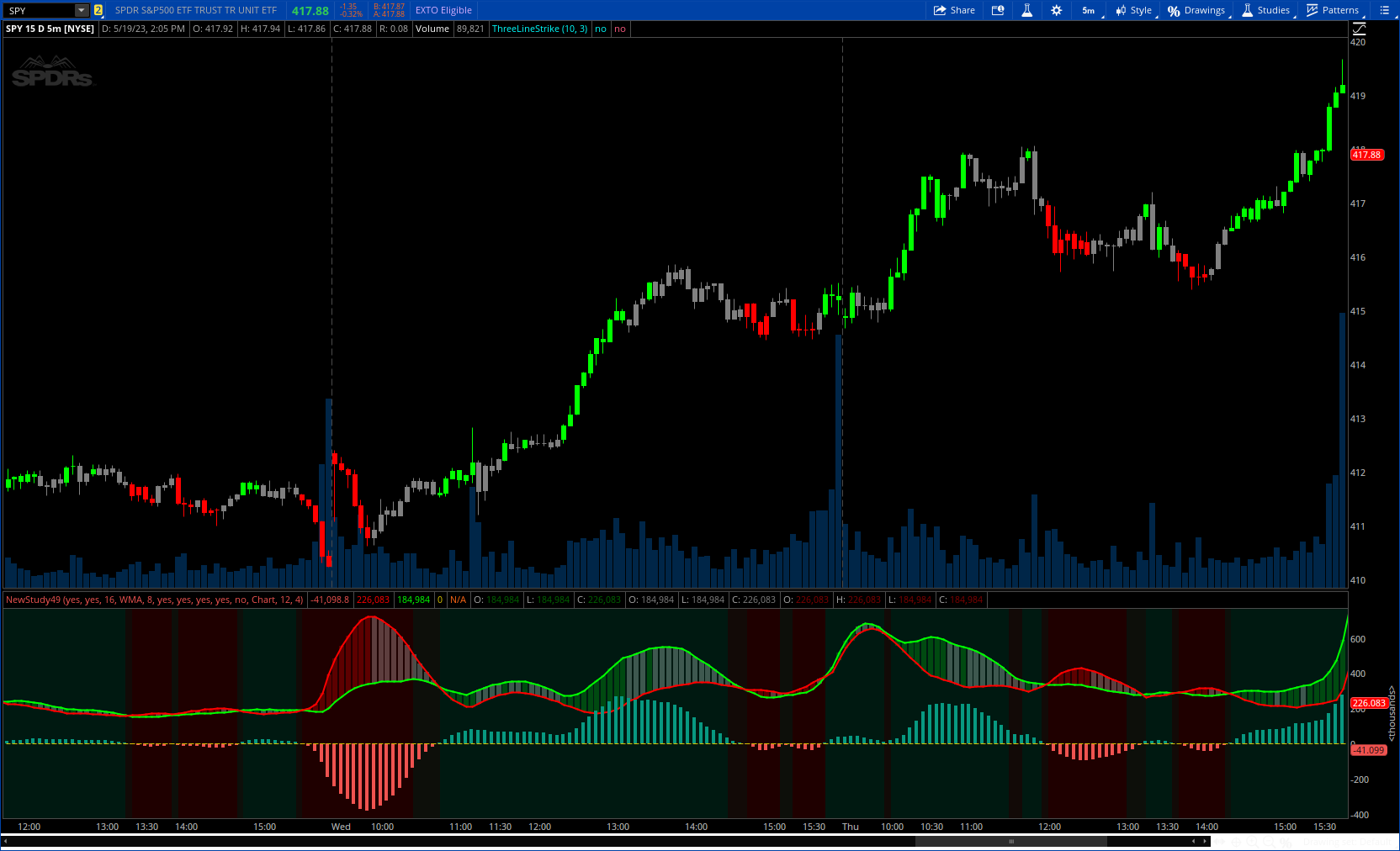Open chart settings gear icon
This screenshot has width=1400, height=851.
coord(1057,10)
